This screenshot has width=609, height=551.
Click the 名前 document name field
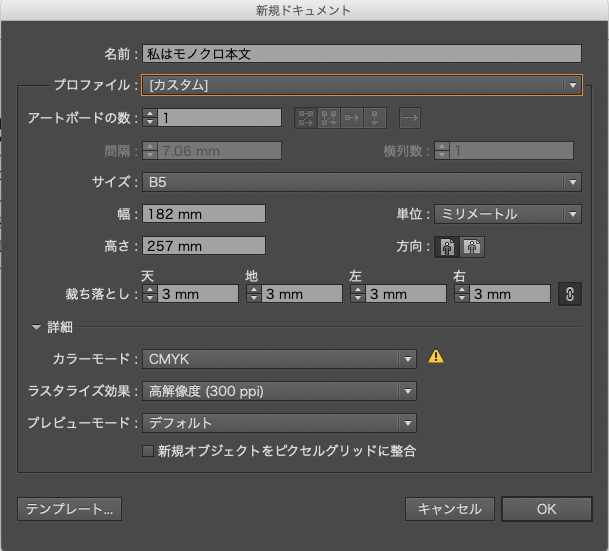tap(362, 54)
